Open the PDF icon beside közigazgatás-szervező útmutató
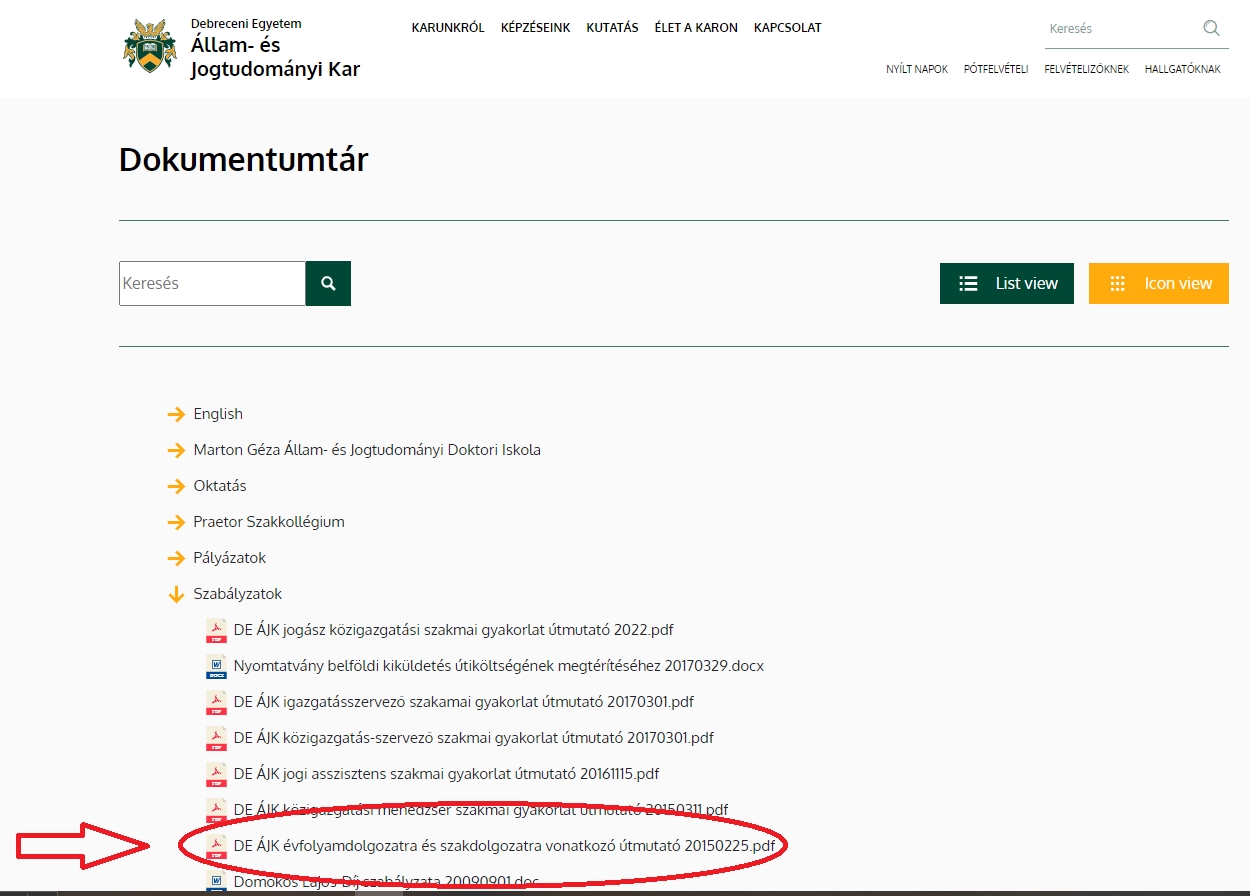Image resolution: width=1250 pixels, height=896 pixels. [217, 738]
